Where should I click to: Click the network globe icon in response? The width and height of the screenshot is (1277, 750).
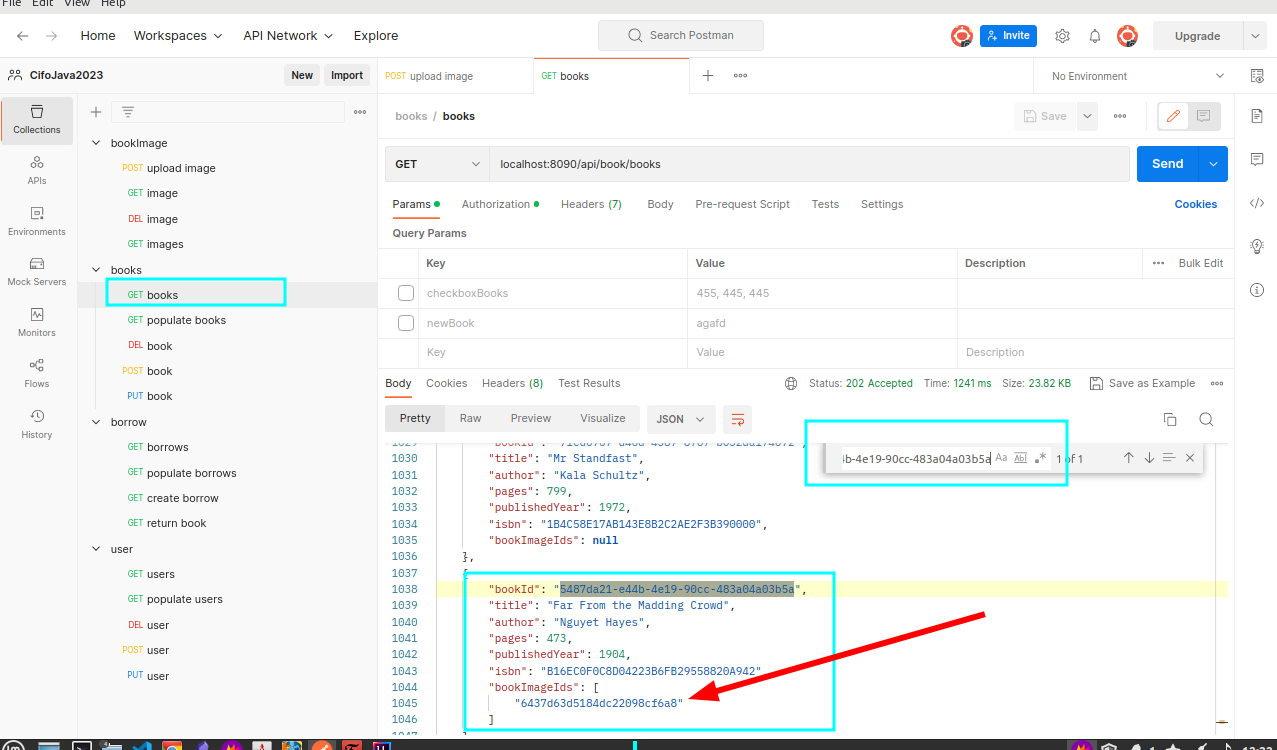tap(791, 383)
